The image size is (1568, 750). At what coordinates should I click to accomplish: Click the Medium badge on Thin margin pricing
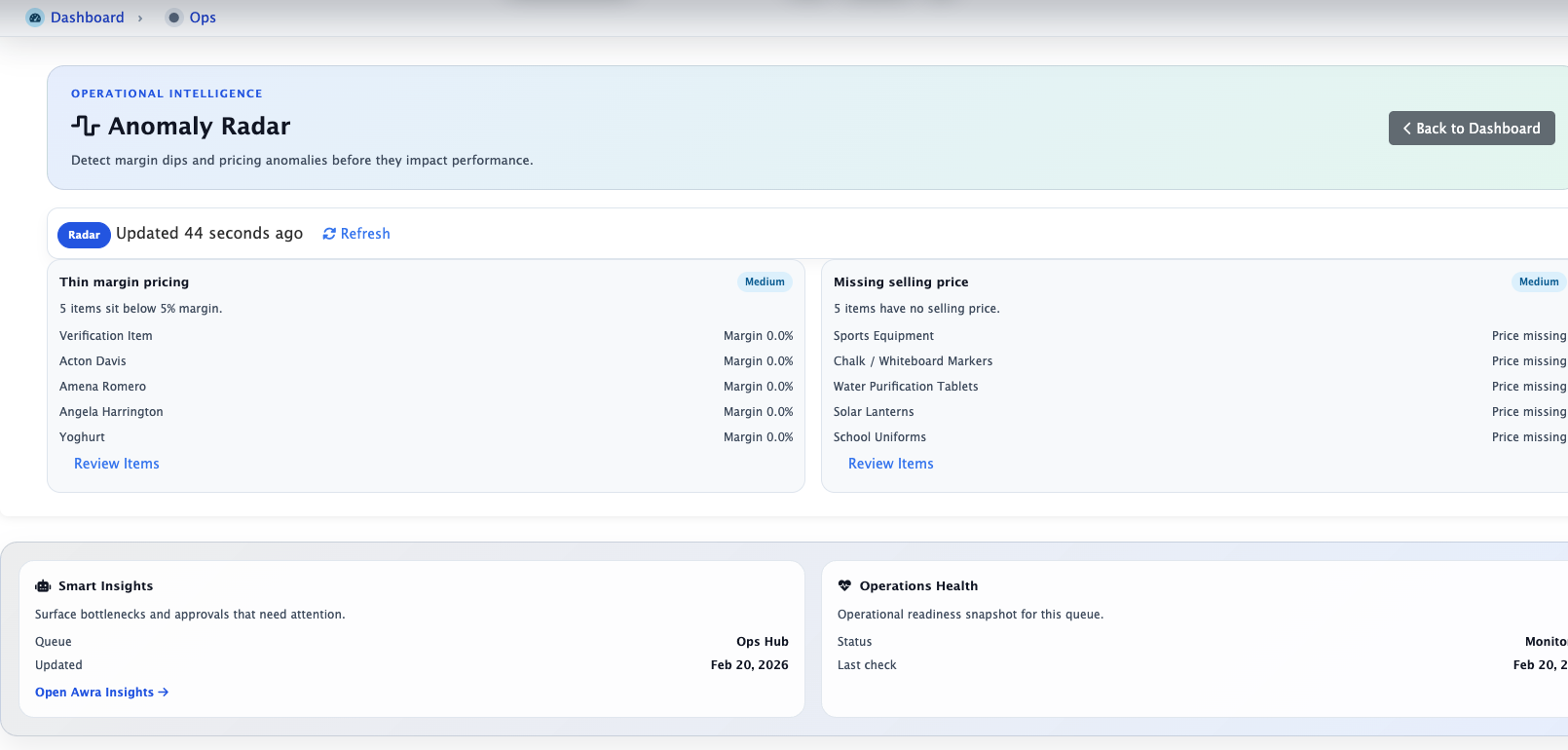pyautogui.click(x=765, y=282)
